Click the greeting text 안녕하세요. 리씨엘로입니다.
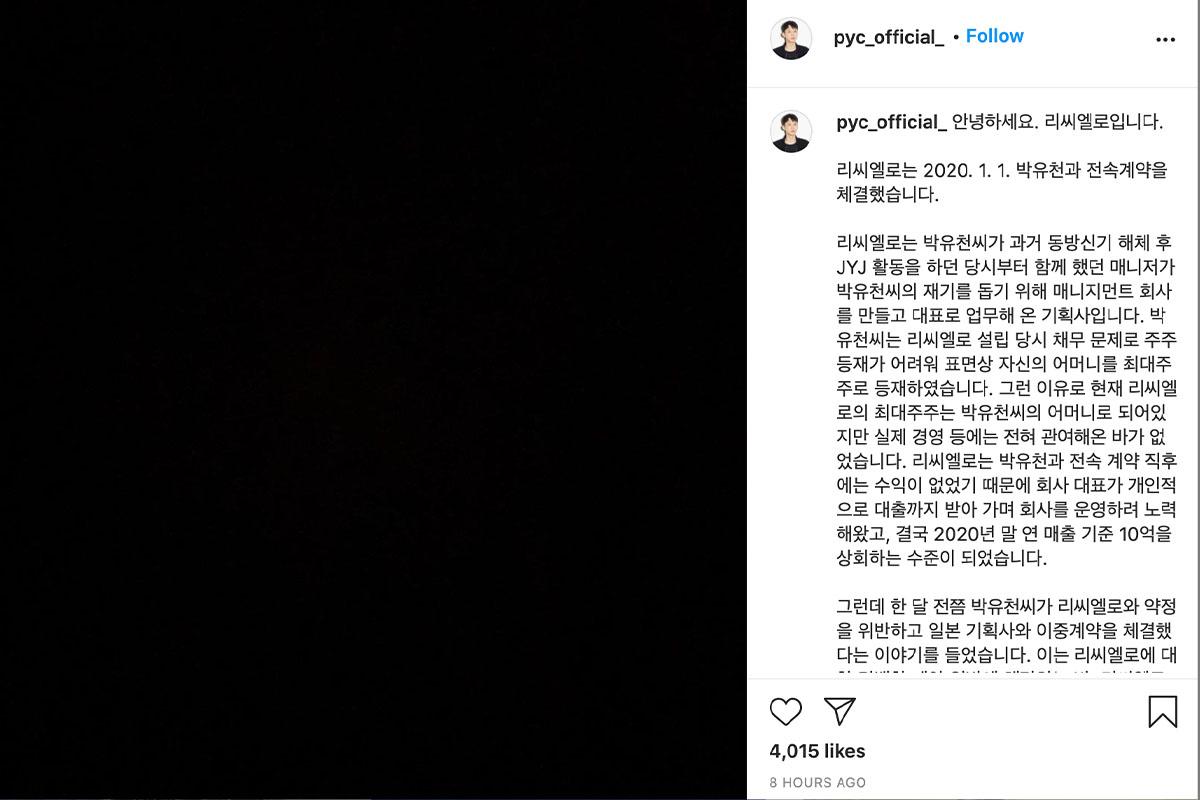 [1057, 123]
